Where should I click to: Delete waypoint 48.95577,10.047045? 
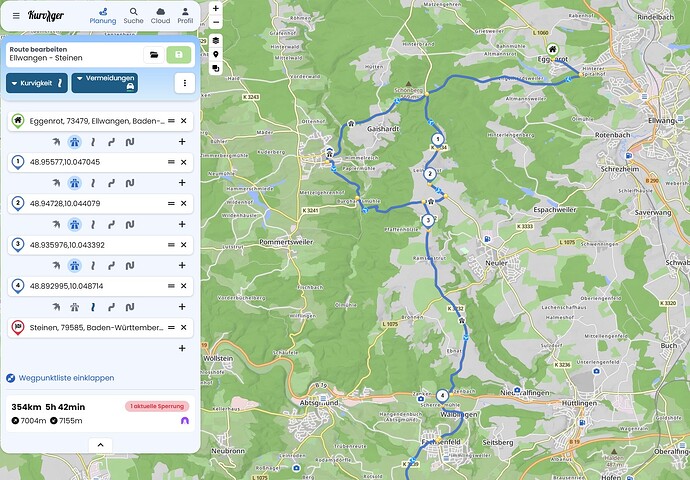click(x=184, y=162)
